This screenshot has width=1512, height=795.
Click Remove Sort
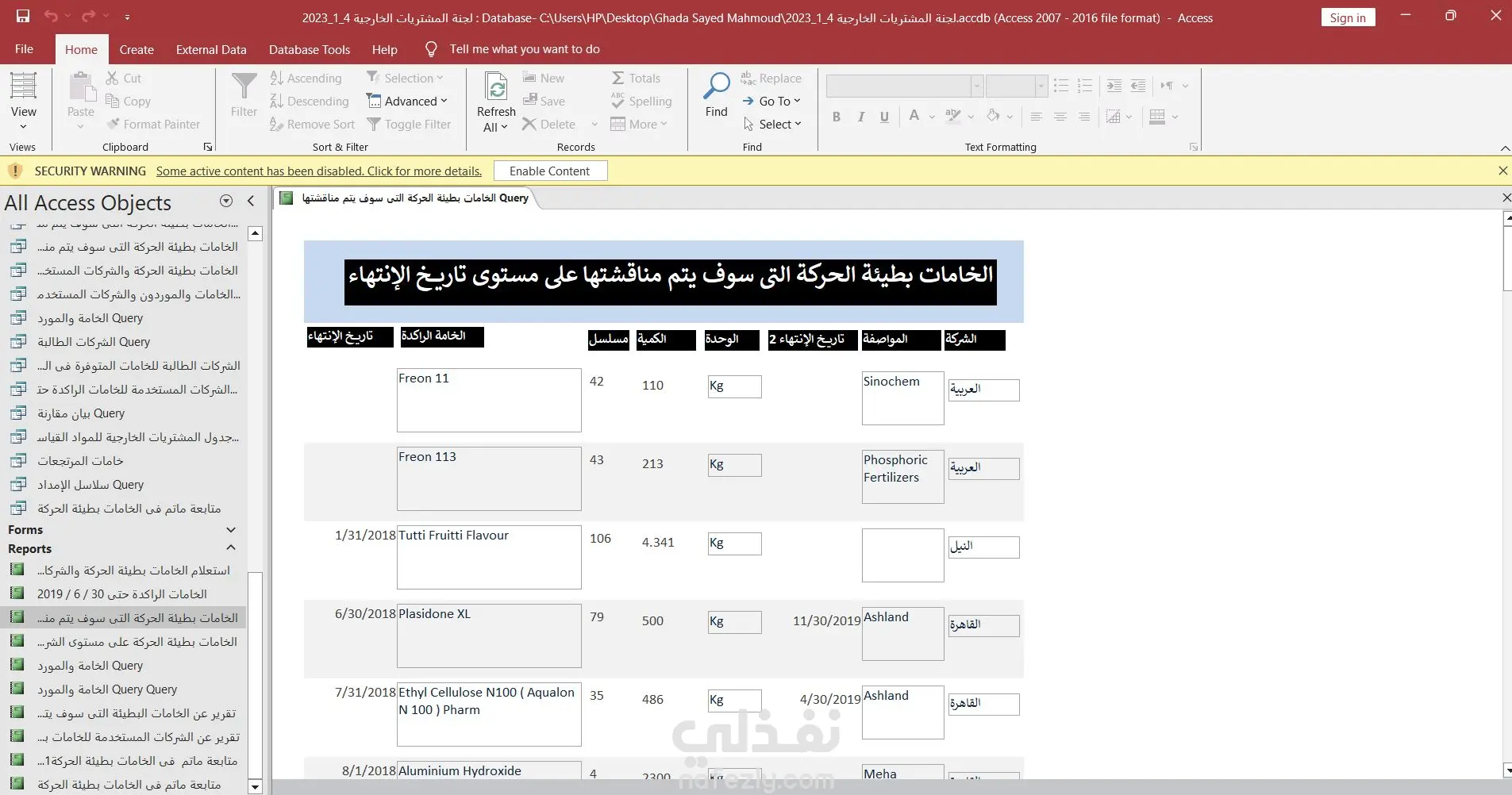(312, 124)
